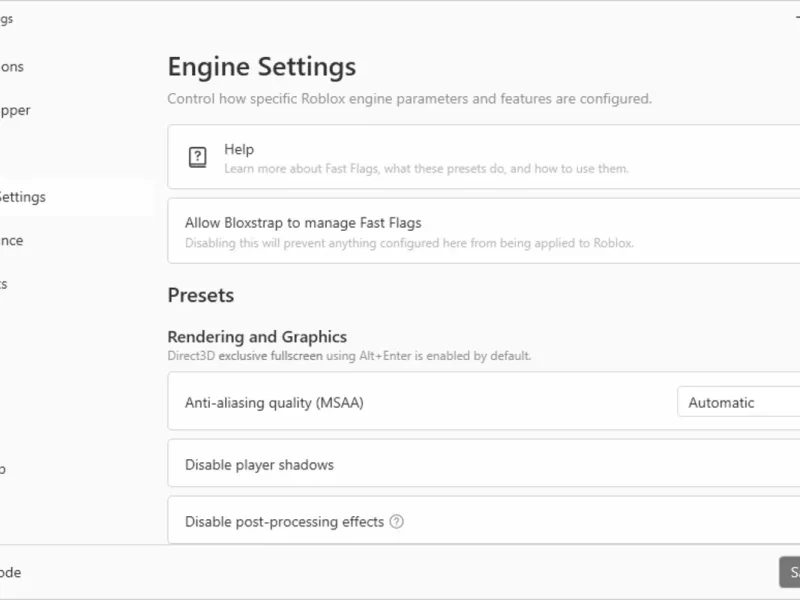800x600 pixels.
Task: Click the Save button at bottom right
Action: tap(790, 572)
